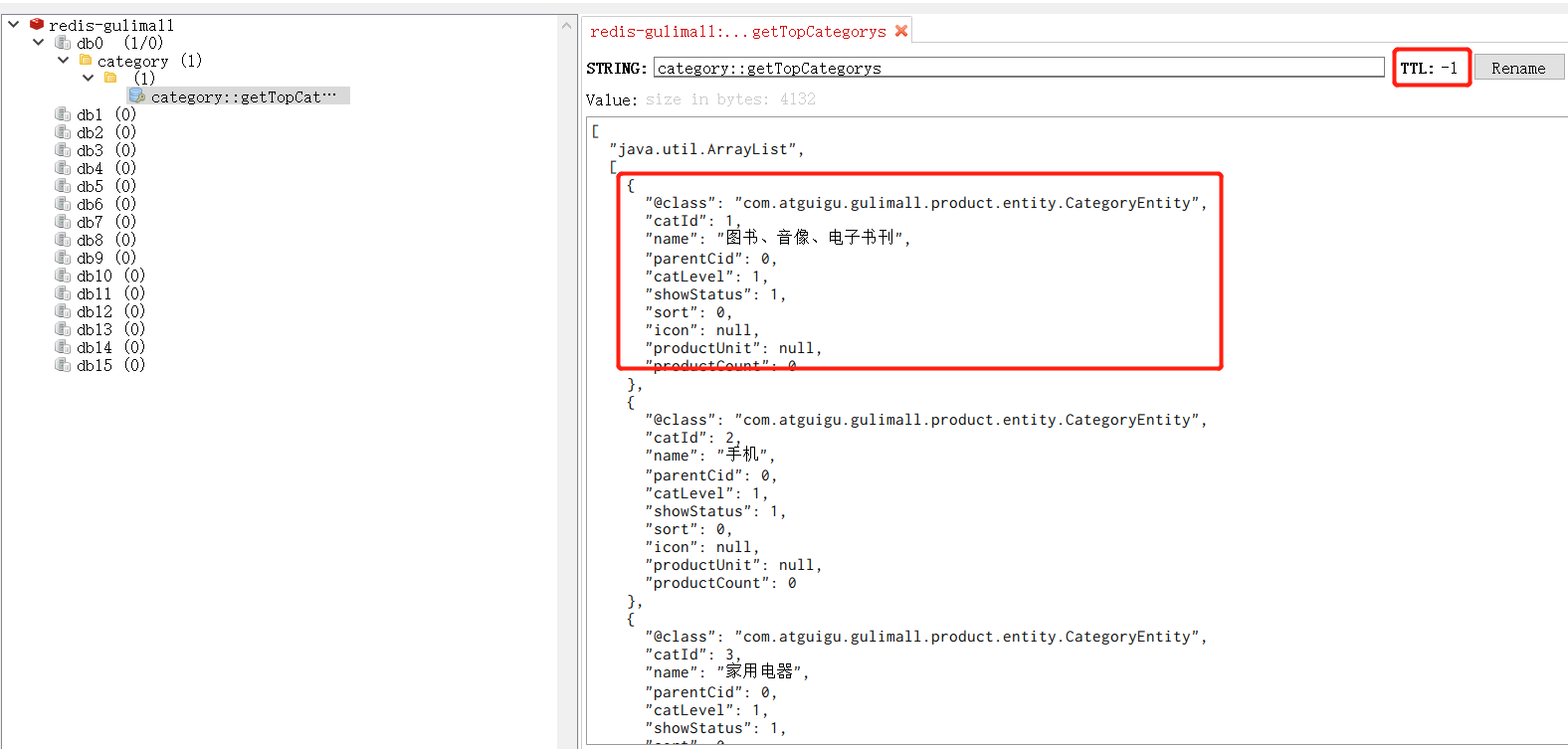Click the db7 database icon
This screenshot has height=749, width=1568.
tap(63, 221)
